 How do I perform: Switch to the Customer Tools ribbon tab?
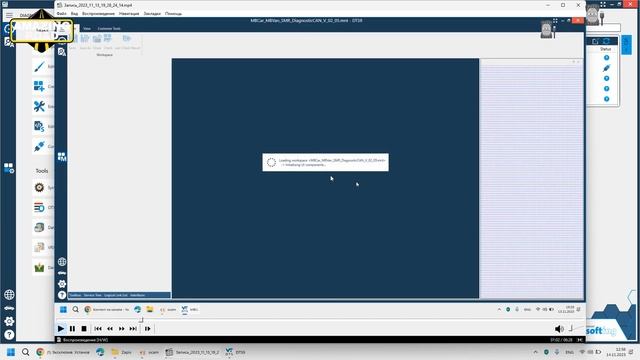pos(109,29)
